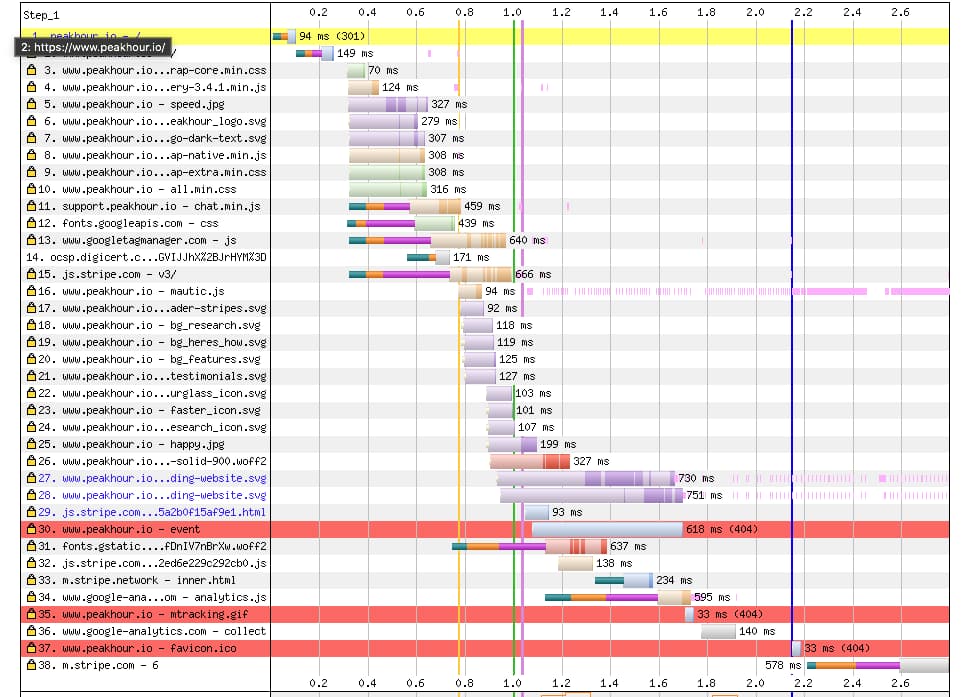
Task: Click the lock icon of request 23 faster_icon.svg
Action: (x=32, y=410)
